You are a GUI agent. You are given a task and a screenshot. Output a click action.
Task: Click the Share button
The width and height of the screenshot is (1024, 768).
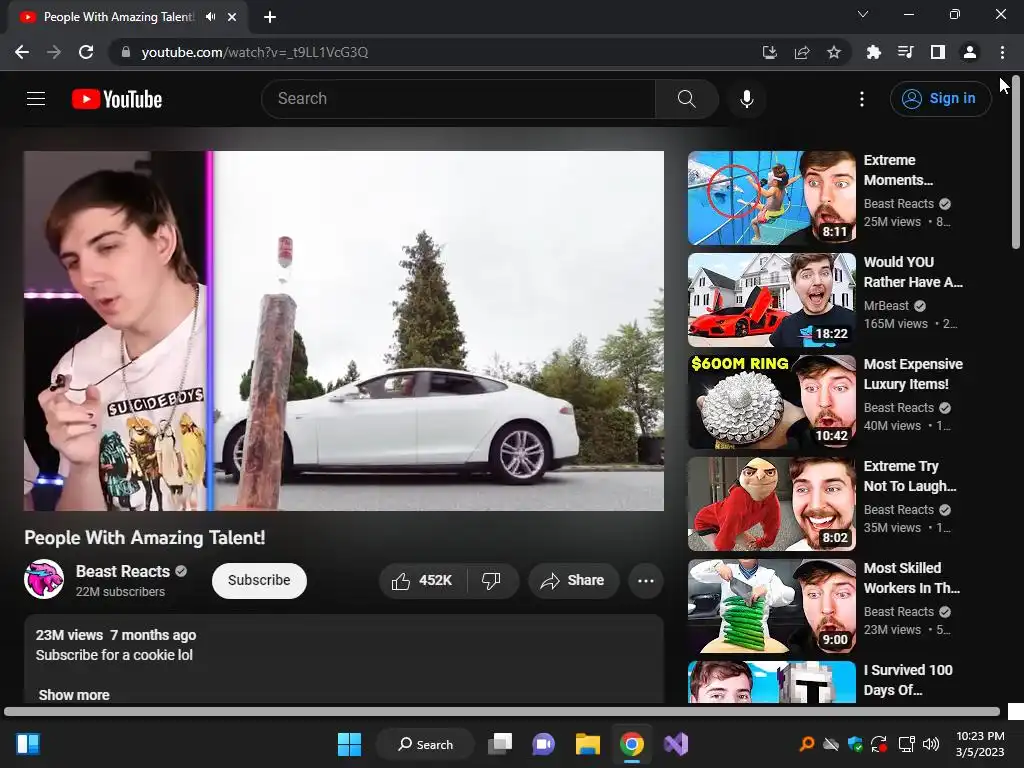click(x=573, y=581)
